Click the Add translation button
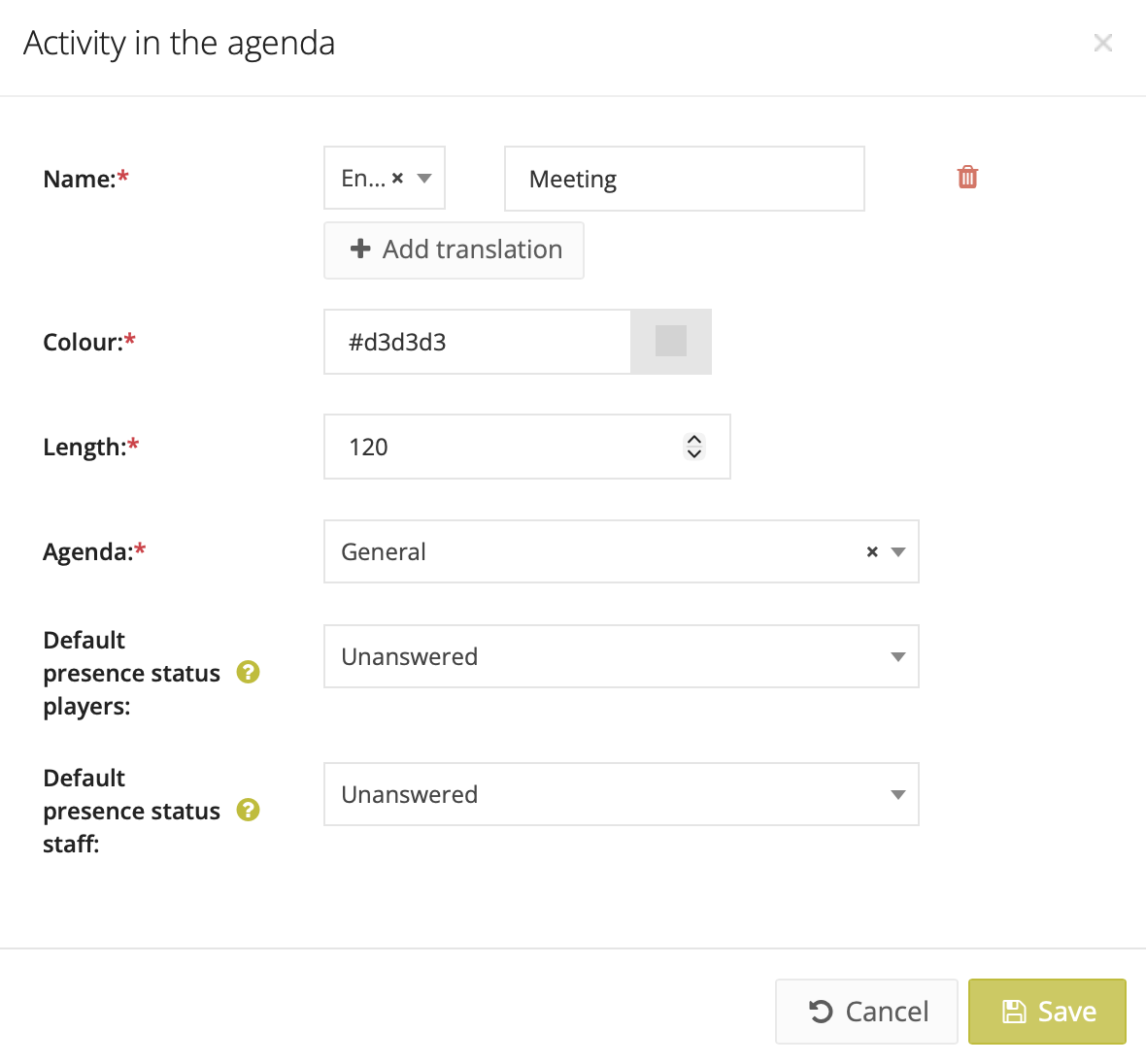This screenshot has width=1146, height=1064. [454, 249]
